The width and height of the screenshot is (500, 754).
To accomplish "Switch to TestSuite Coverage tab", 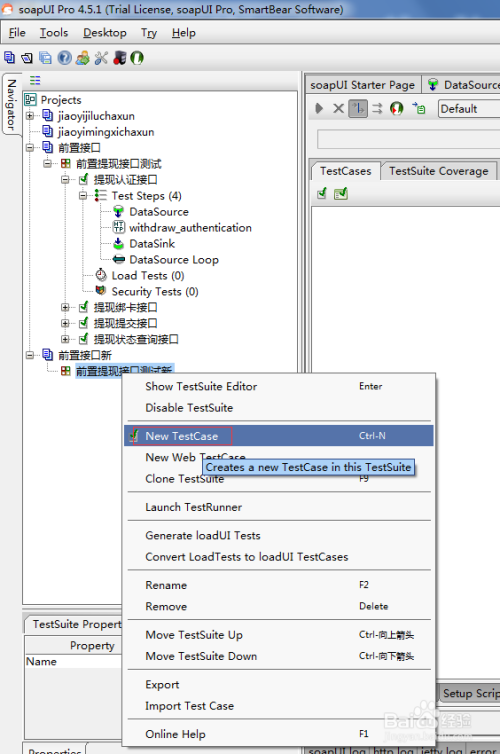I will pos(438,171).
